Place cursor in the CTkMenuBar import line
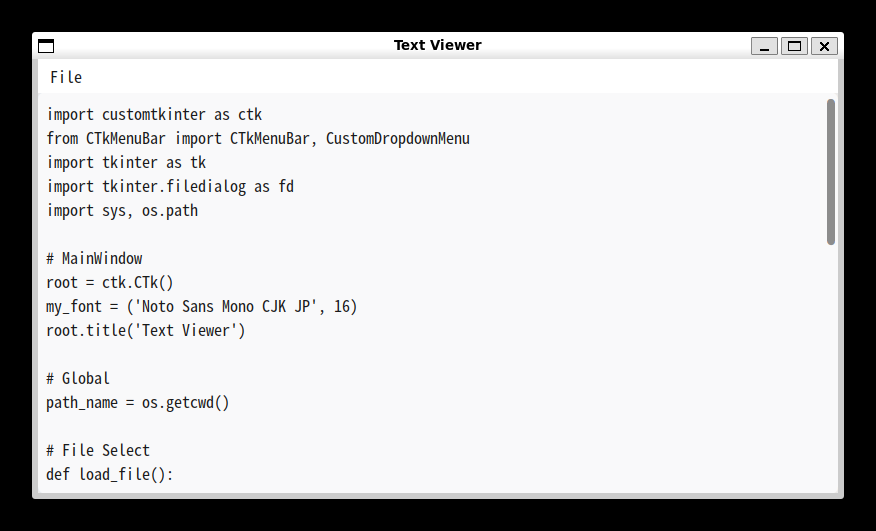 258,139
